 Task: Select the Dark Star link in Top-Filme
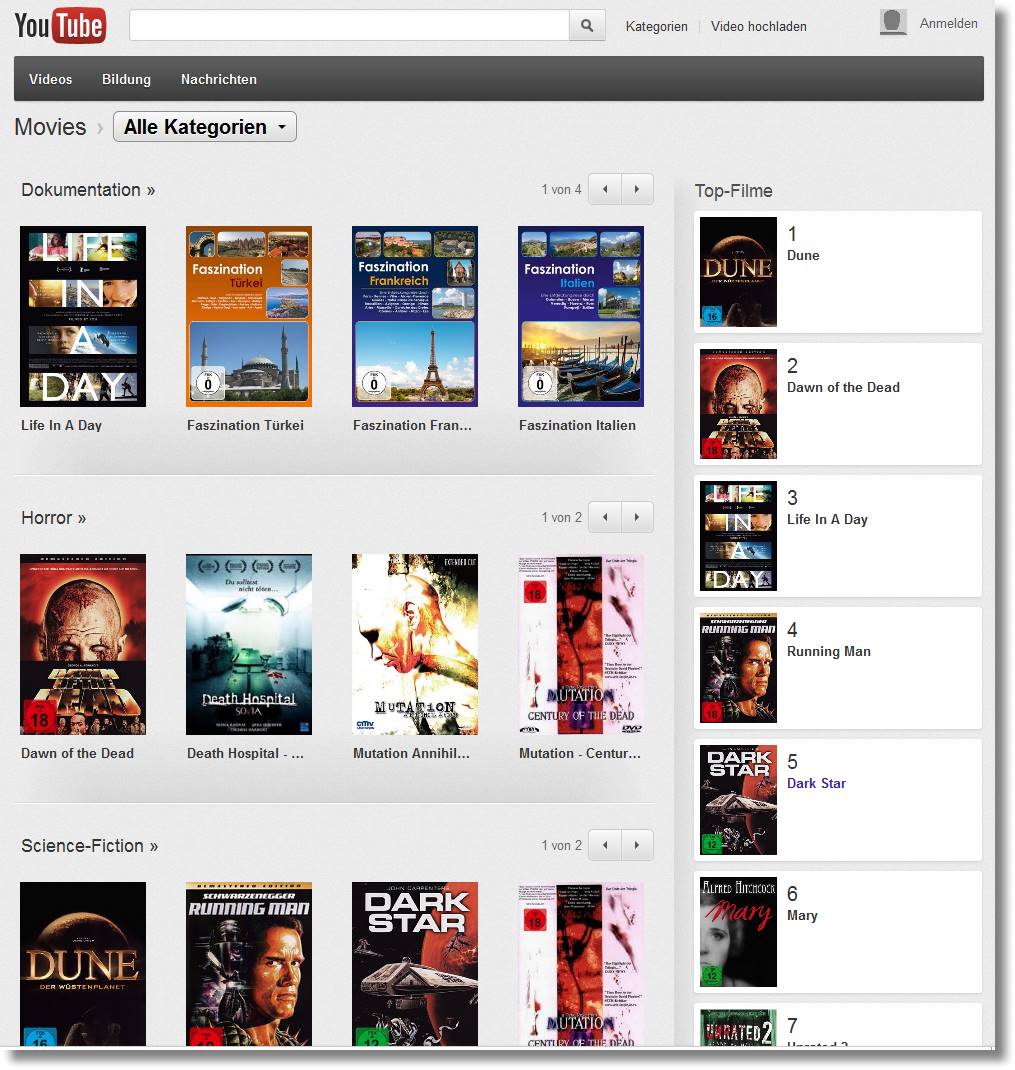click(x=816, y=783)
